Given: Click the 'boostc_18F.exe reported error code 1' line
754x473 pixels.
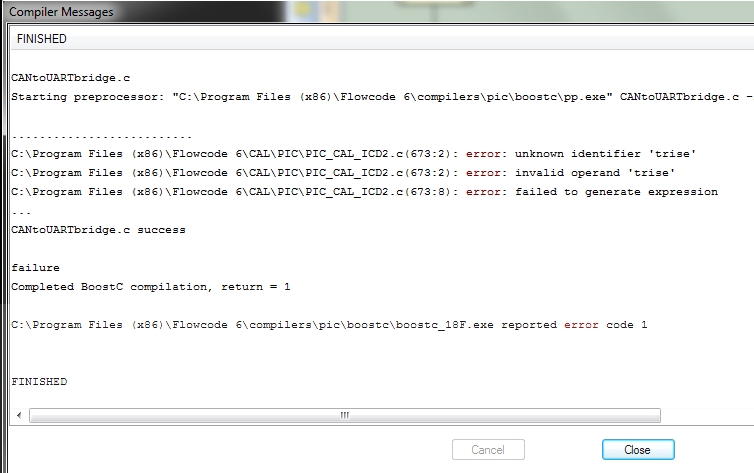Looking at the screenshot, I should 329,325.
